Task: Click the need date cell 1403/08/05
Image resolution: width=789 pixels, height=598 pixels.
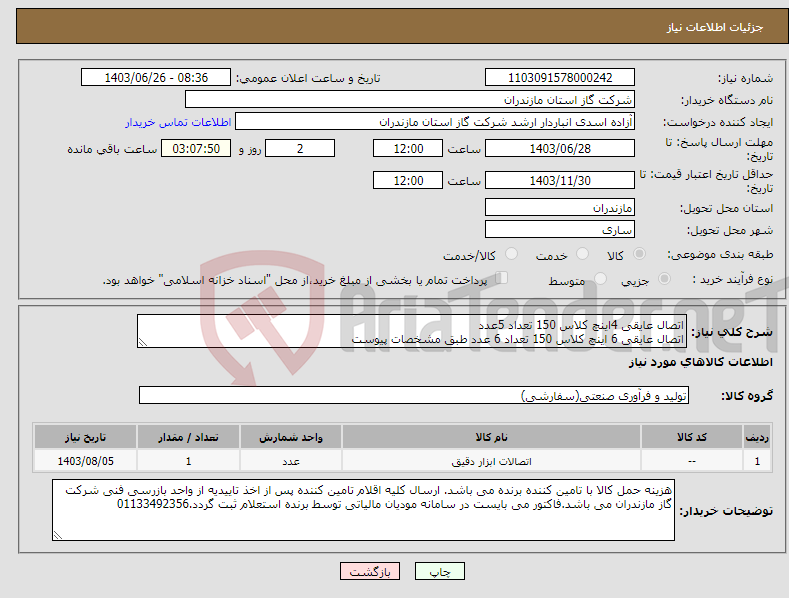Action: point(86,461)
